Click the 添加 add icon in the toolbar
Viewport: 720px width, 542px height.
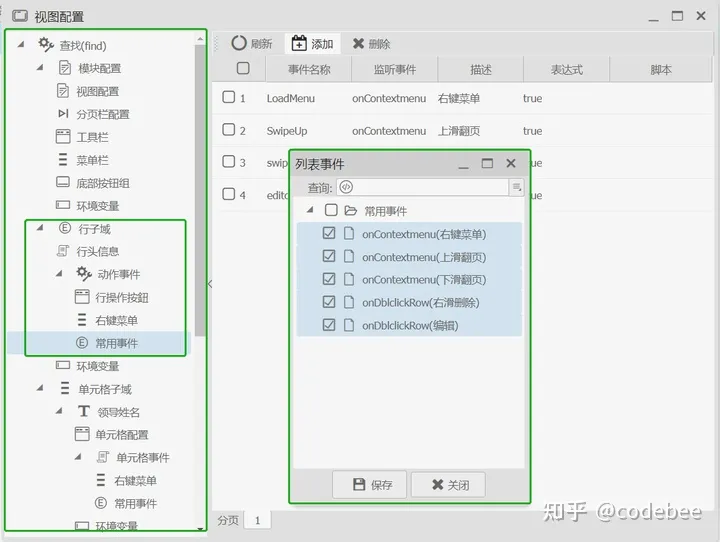[x=299, y=43]
